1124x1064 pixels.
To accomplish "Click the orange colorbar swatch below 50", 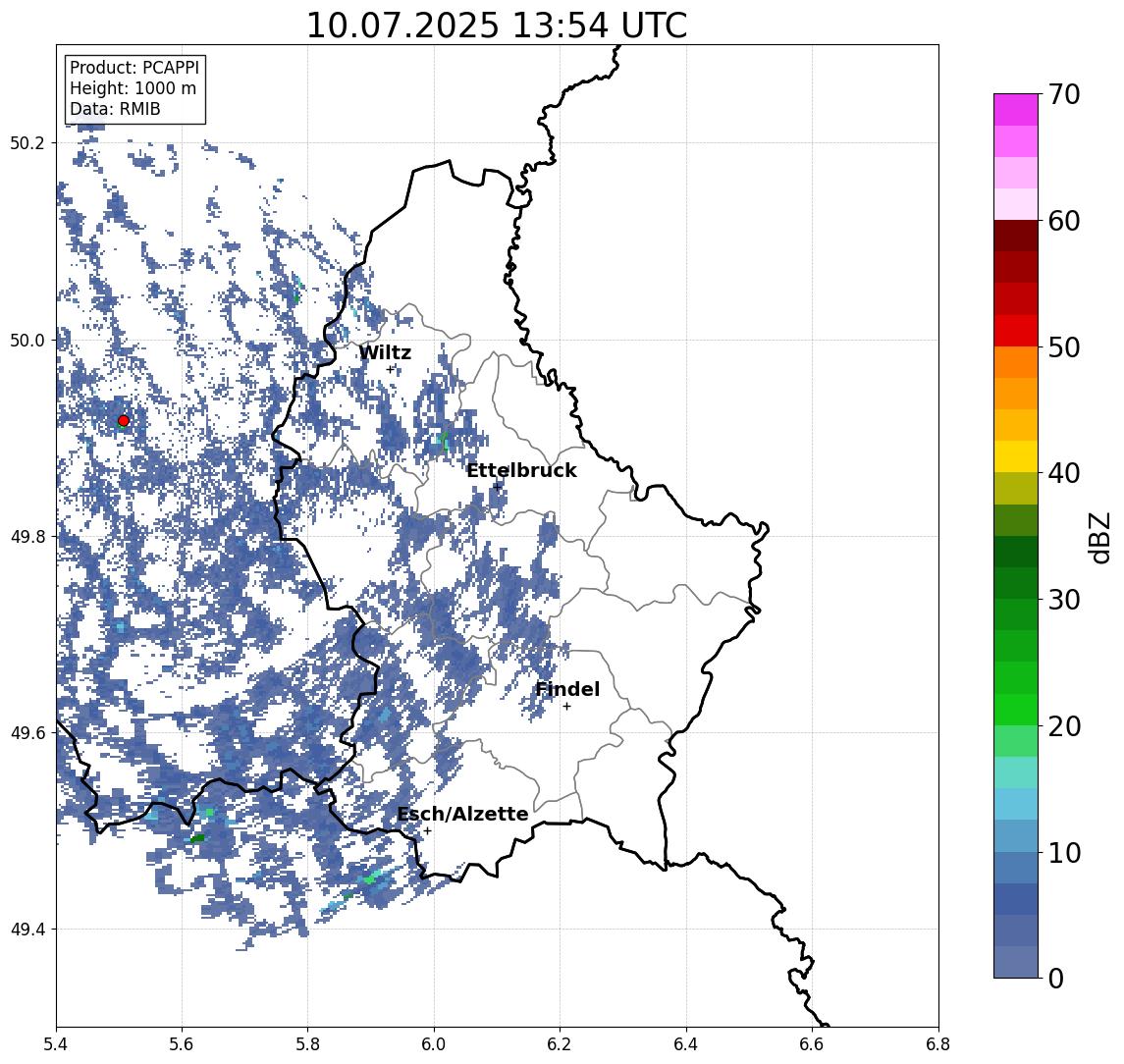I will pyautogui.click(x=1016, y=362).
